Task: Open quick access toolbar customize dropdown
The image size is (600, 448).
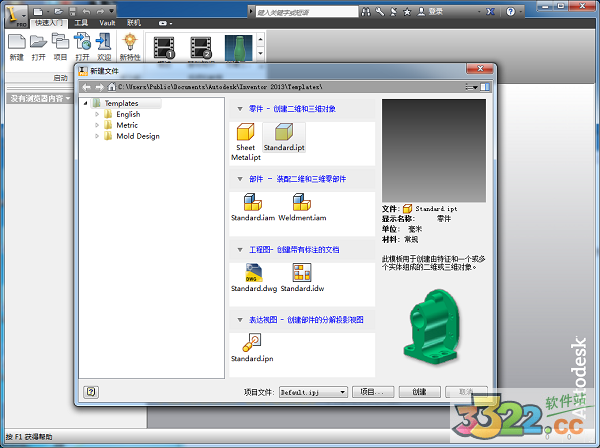Action: click(x=111, y=11)
